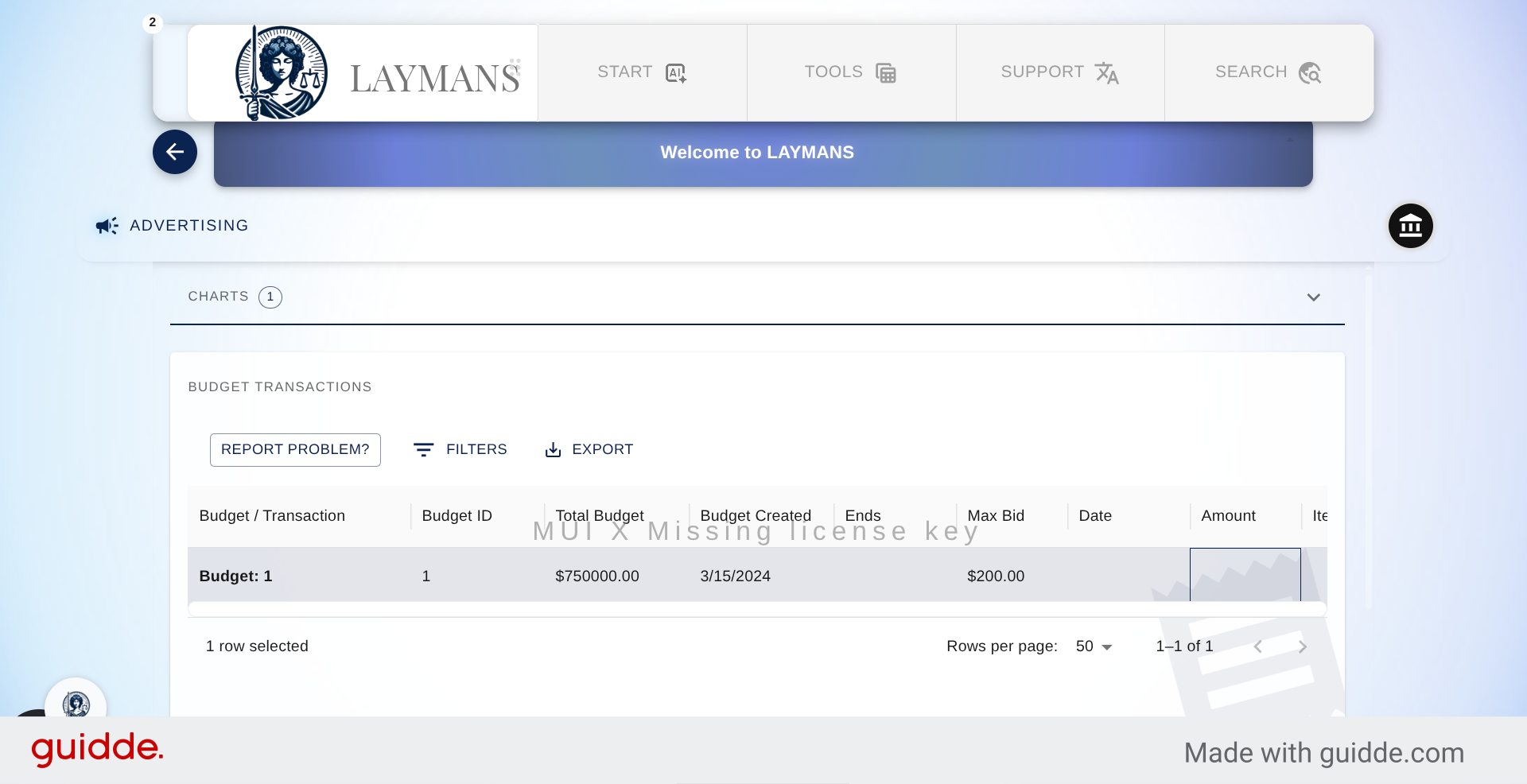Viewport: 1527px width, 784px height.
Task: Click the Export download icon
Action: click(x=553, y=450)
